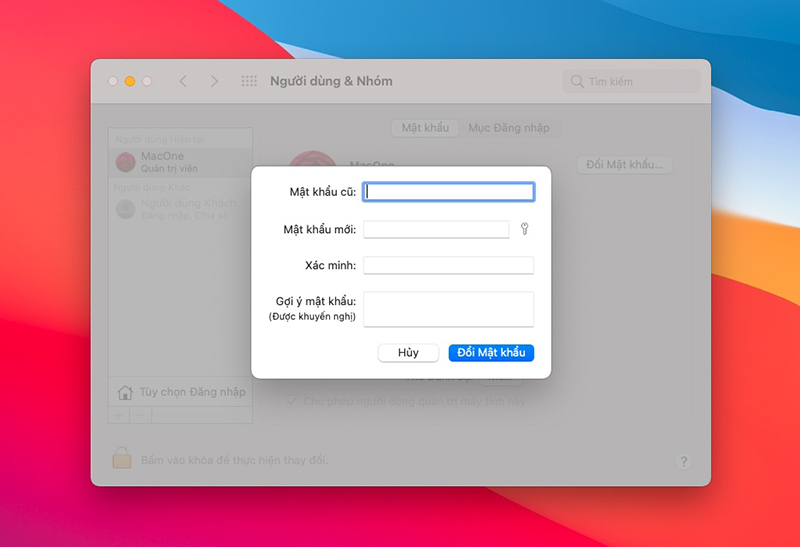Add a user with the plus button
This screenshot has height=547, width=800.
pos(118,415)
